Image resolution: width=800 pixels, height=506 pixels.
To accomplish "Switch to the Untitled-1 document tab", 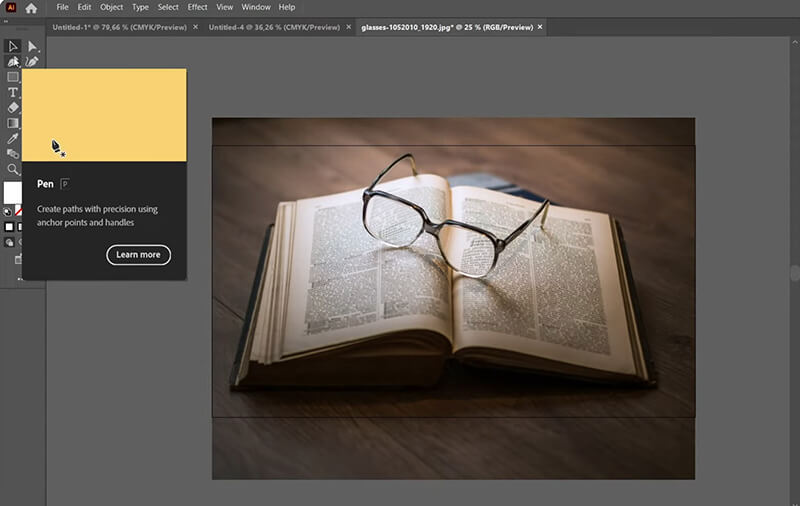I will [x=119, y=28].
